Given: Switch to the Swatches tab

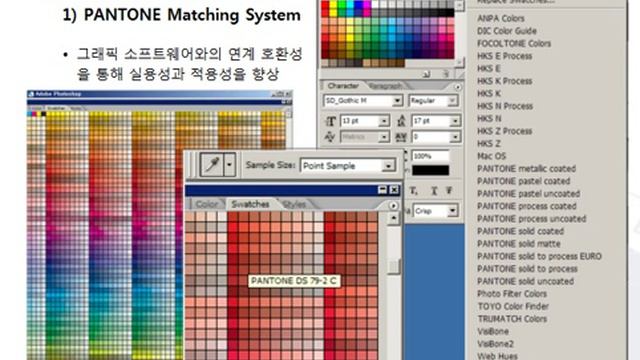Looking at the screenshot, I should tap(250, 204).
